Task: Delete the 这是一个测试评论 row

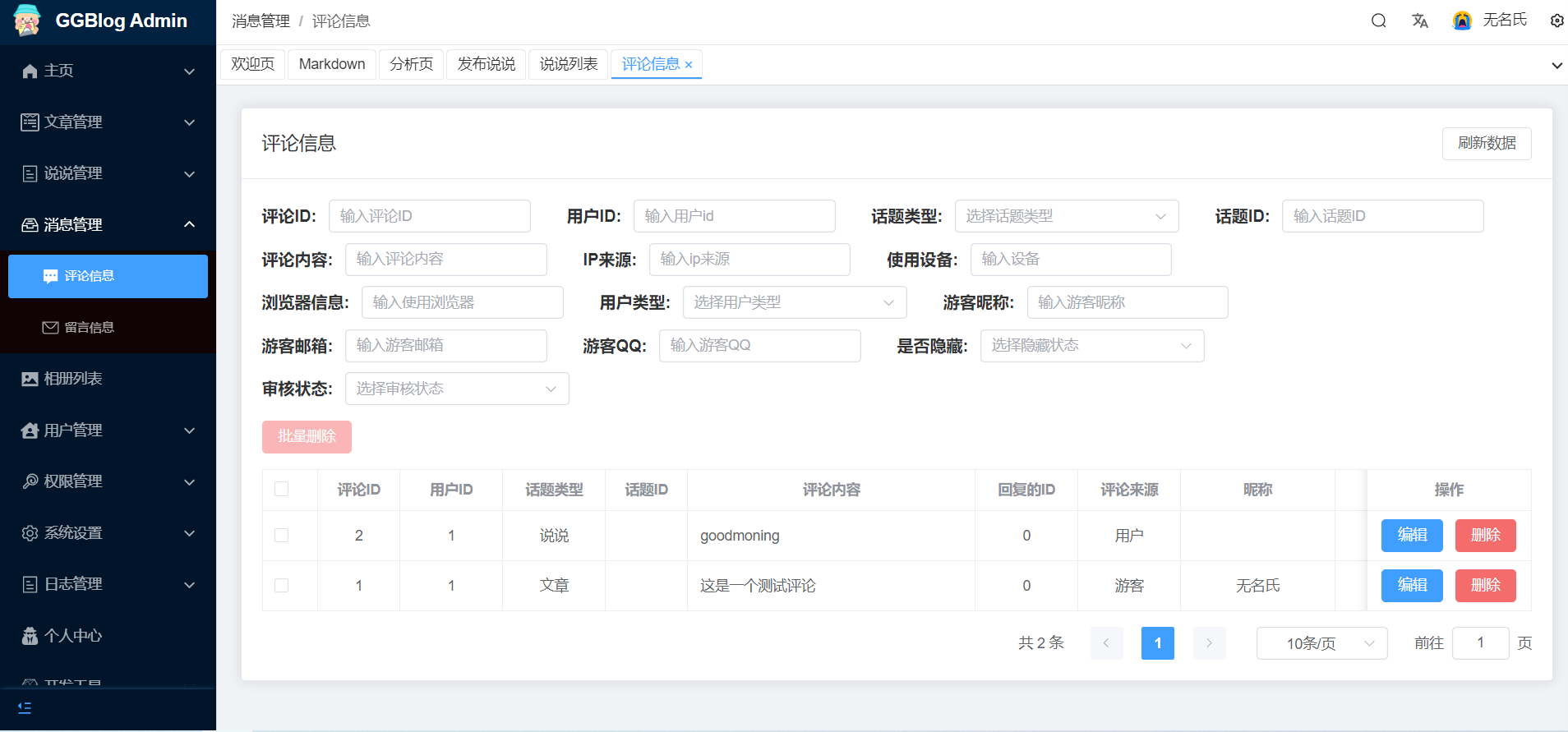Action: (1485, 586)
